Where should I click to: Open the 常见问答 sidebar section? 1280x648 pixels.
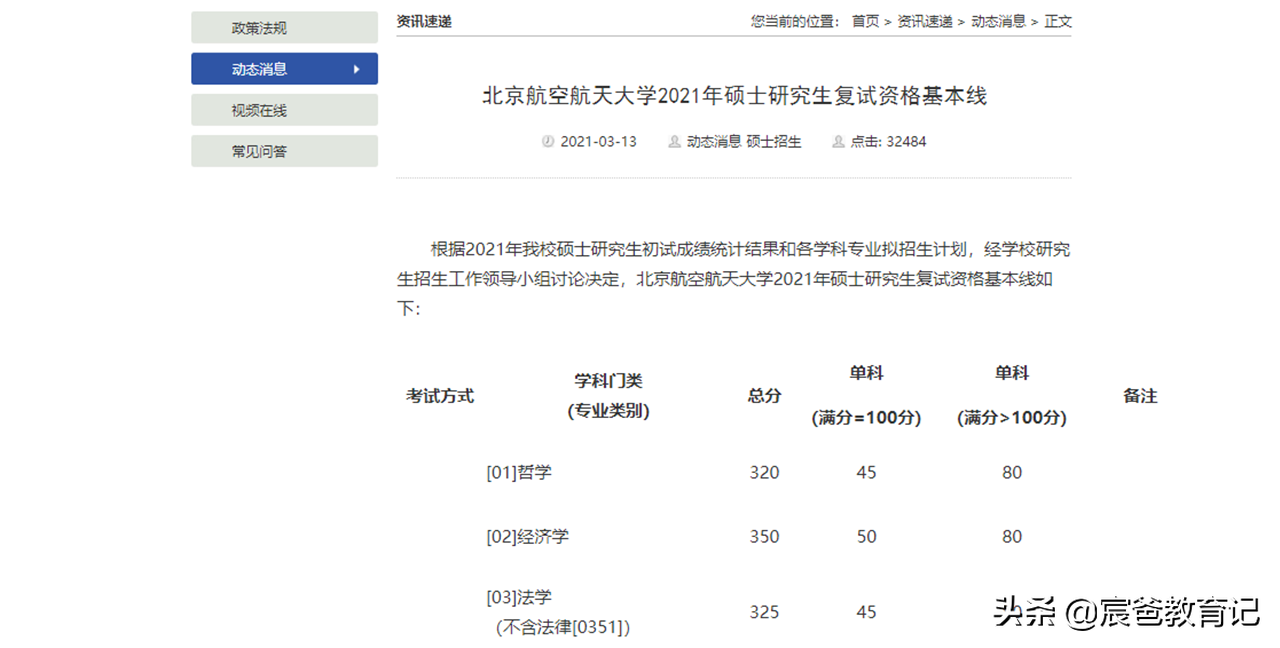pos(284,150)
